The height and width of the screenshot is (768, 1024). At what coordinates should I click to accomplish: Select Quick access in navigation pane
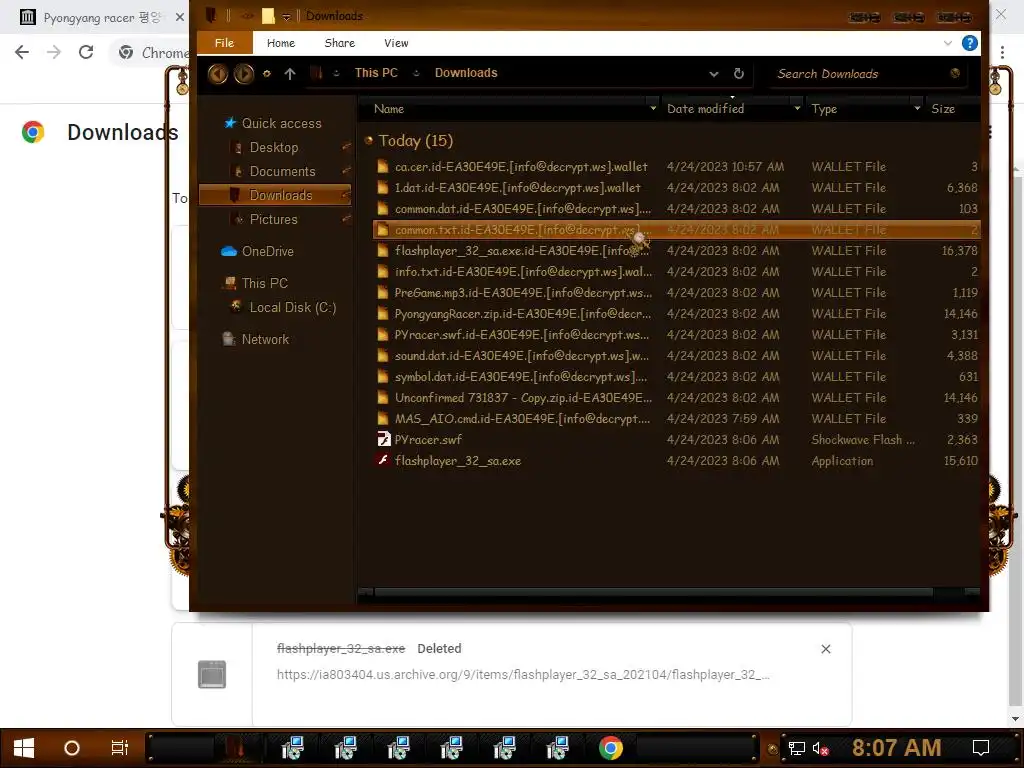281,123
